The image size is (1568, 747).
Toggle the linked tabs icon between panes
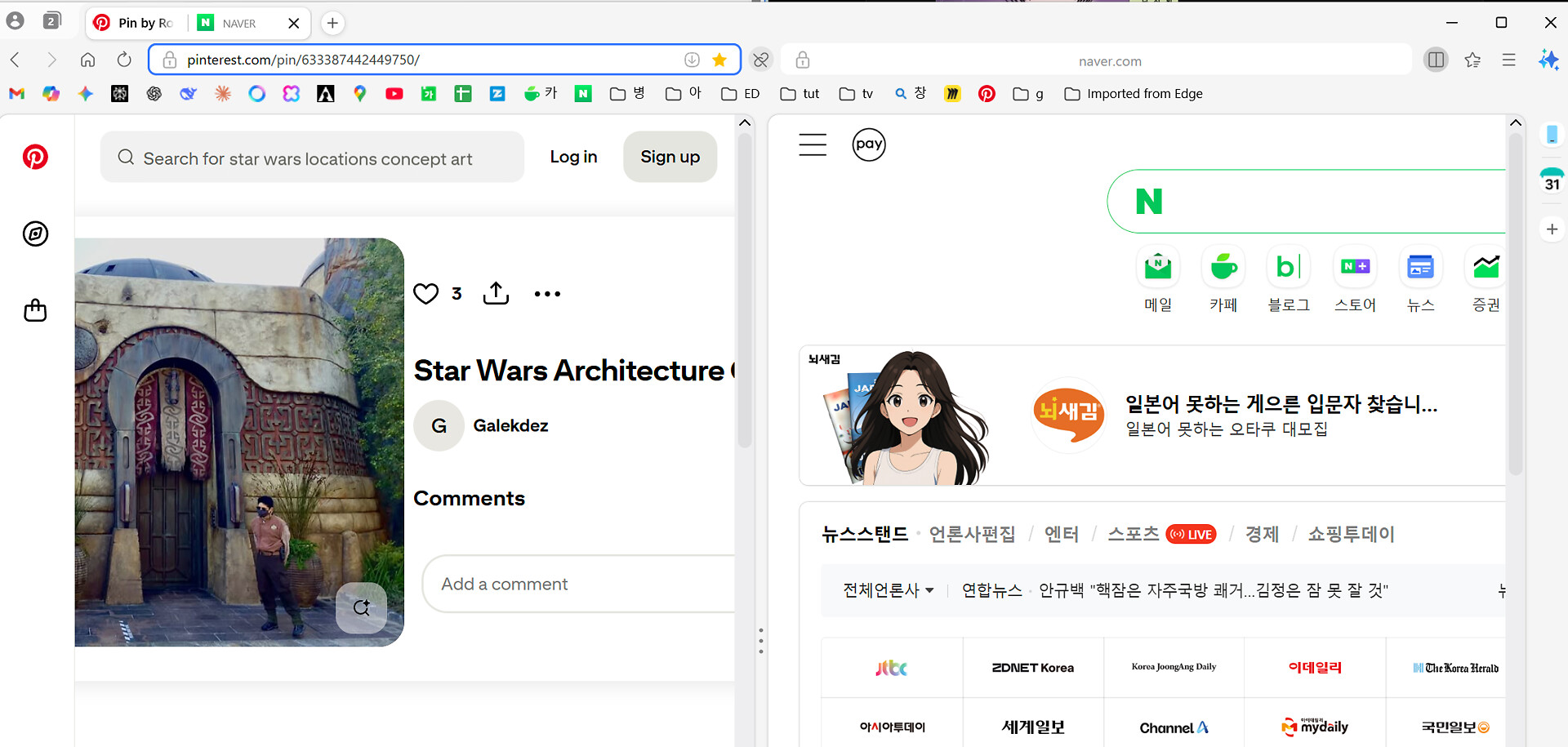[761, 60]
